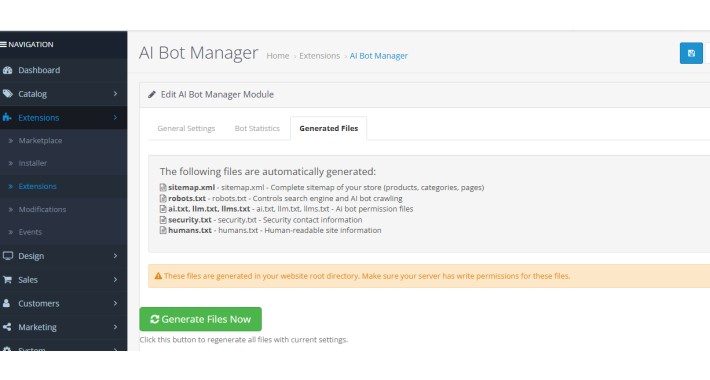The height and width of the screenshot is (380, 710).
Task: Click the robots.txt file name
Action: [187, 198]
